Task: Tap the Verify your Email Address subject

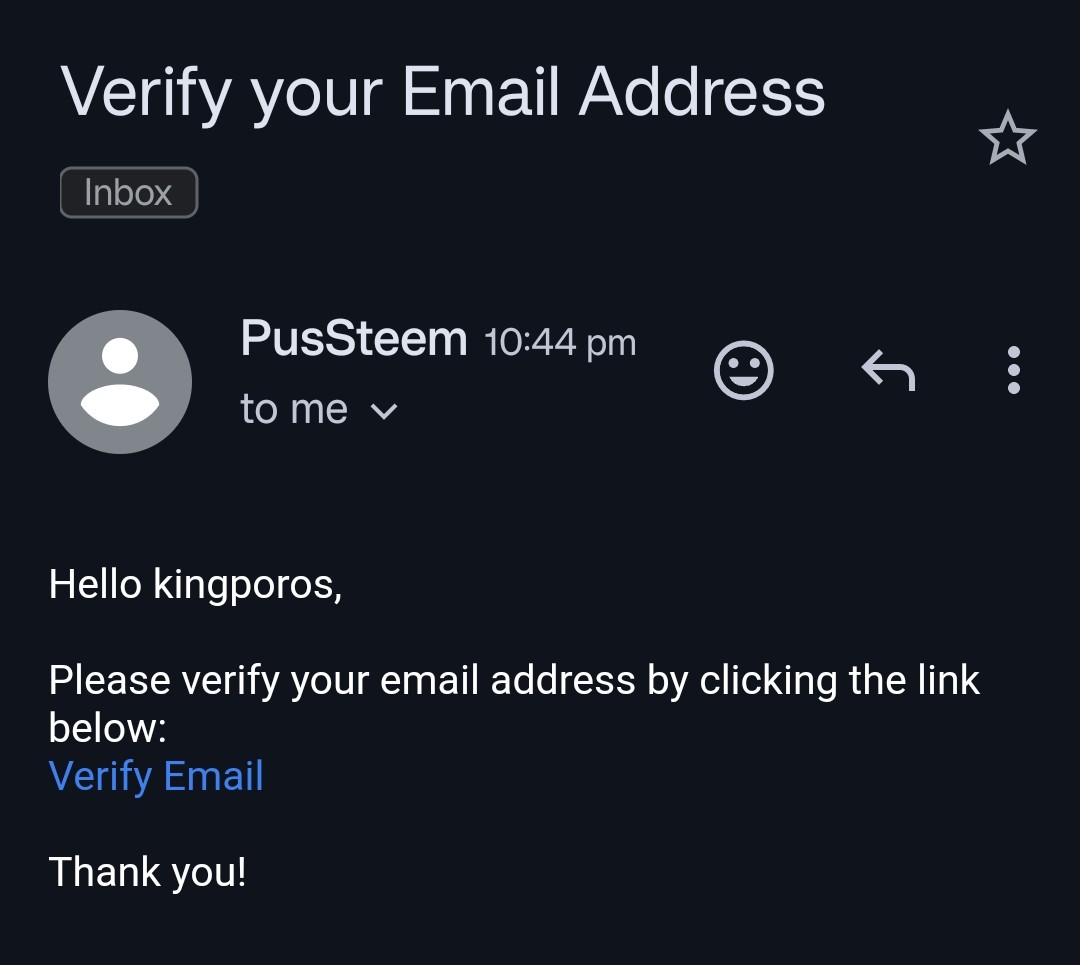Action: pos(443,93)
